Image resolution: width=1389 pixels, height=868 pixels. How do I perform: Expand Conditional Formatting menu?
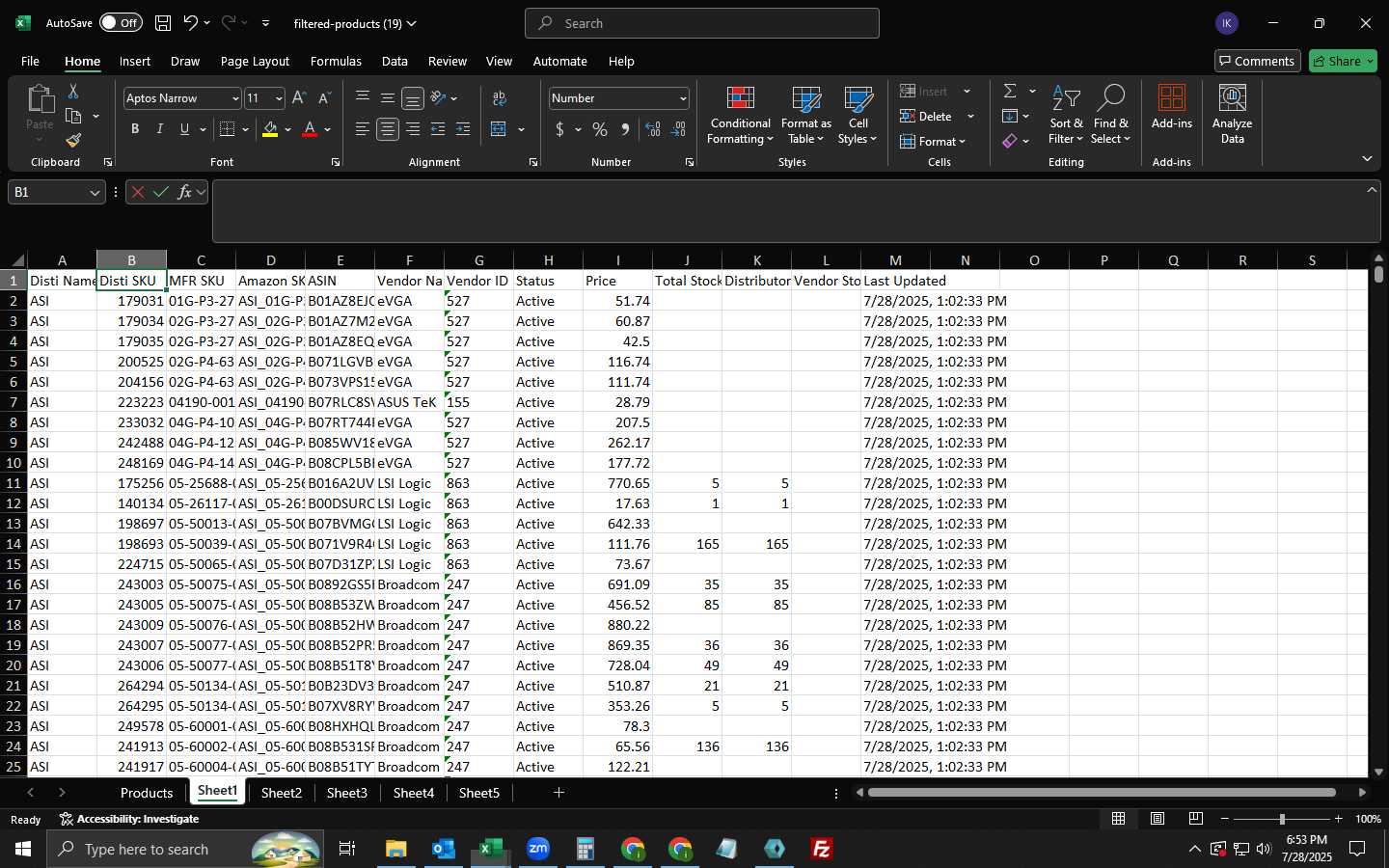click(x=740, y=116)
